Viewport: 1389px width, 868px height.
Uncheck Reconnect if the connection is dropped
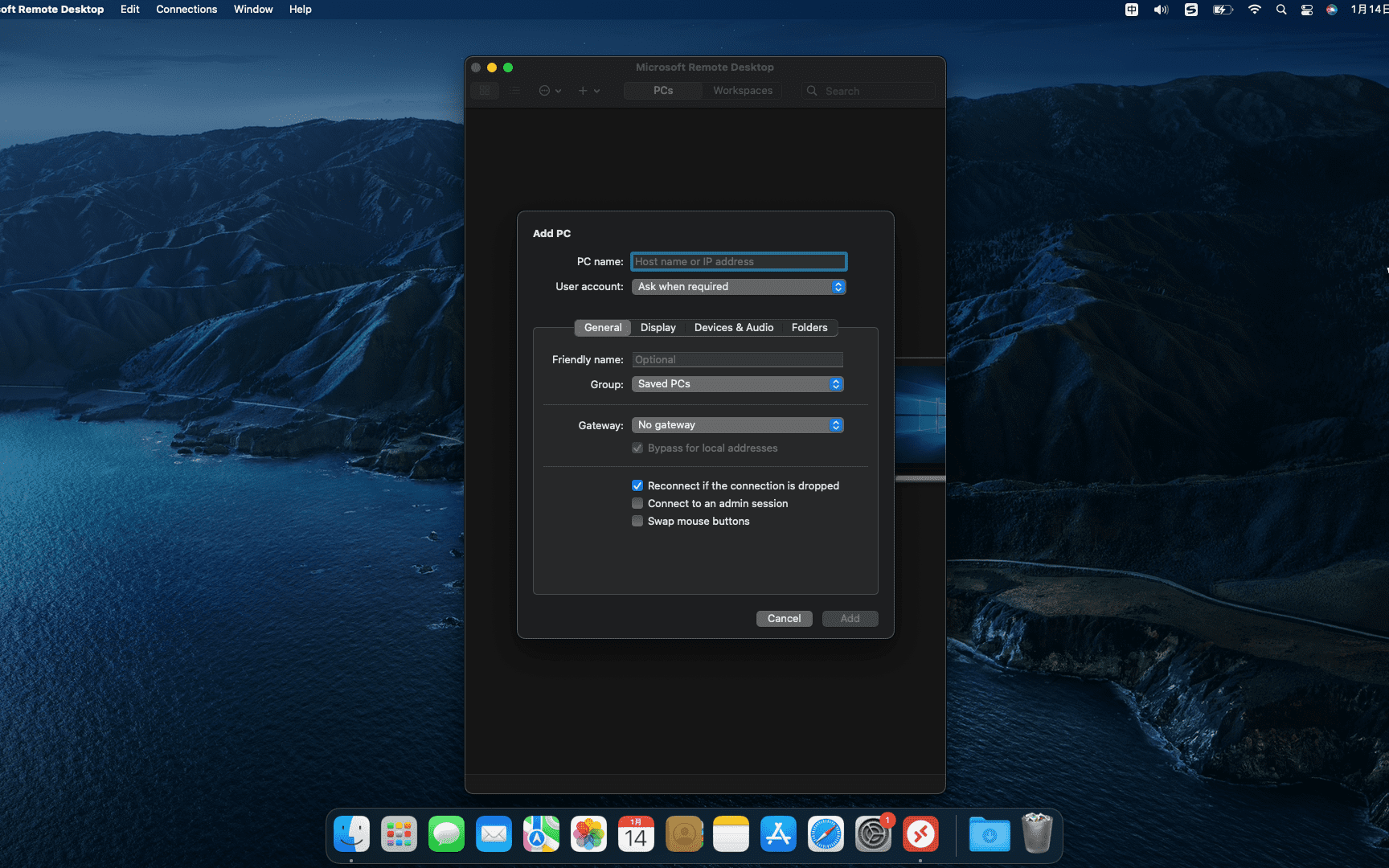tap(637, 485)
